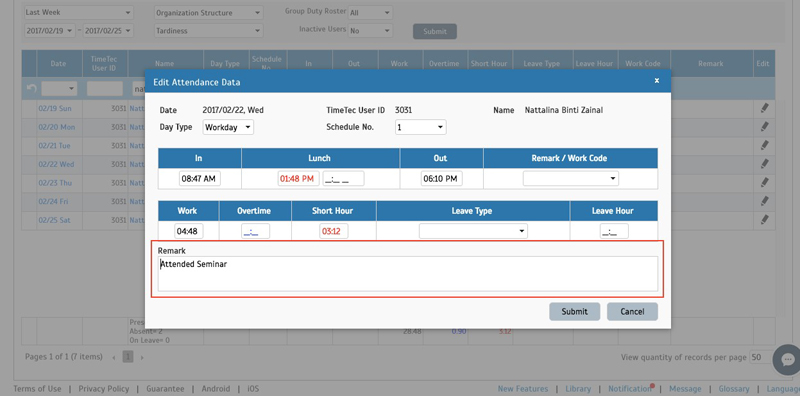Viewport: 800px width, 396px height.
Task: Click the Work Code column header
Action: click(643, 64)
